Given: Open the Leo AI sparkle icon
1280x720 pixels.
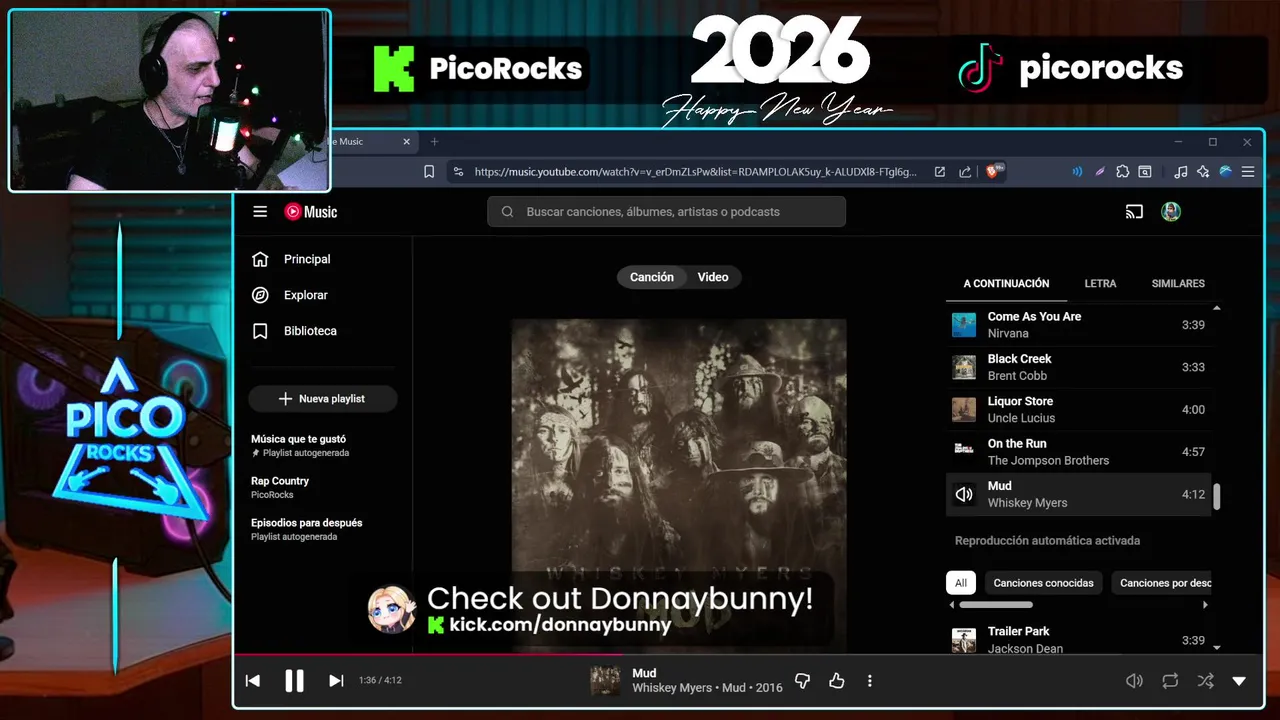Looking at the screenshot, I should (1203, 172).
